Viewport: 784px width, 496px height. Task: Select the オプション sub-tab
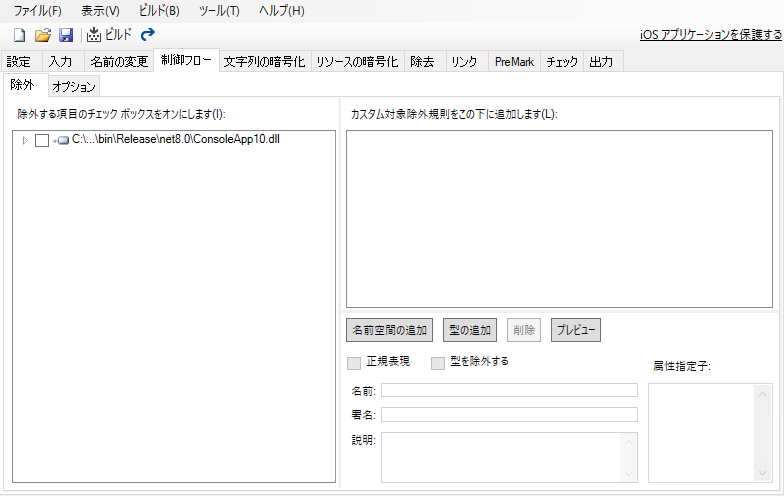point(73,87)
